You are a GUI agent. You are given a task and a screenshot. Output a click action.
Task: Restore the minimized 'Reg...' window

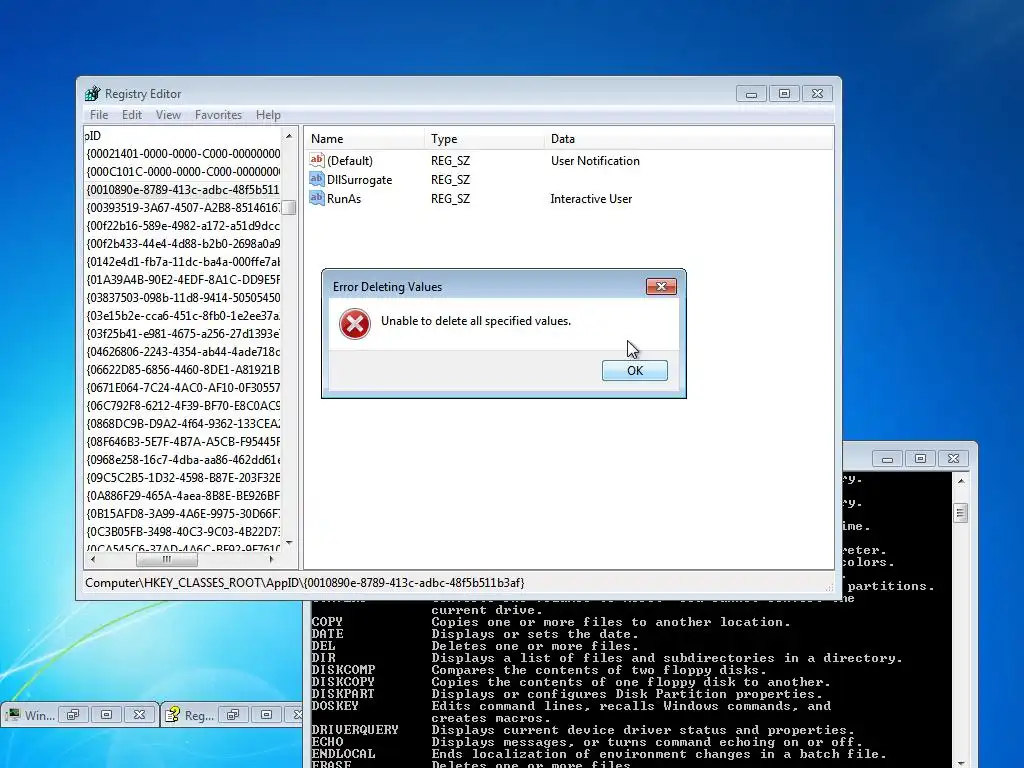[233, 714]
